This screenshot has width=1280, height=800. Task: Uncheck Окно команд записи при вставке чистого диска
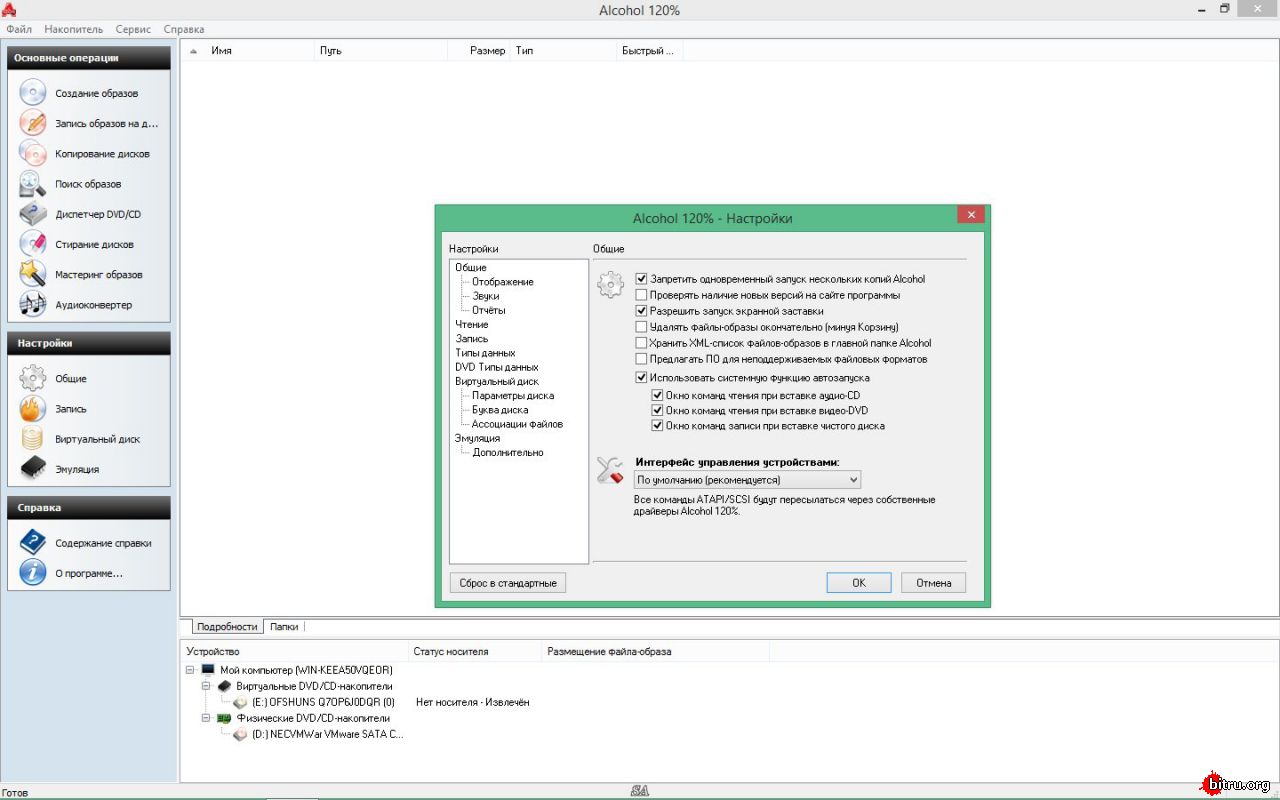658,426
